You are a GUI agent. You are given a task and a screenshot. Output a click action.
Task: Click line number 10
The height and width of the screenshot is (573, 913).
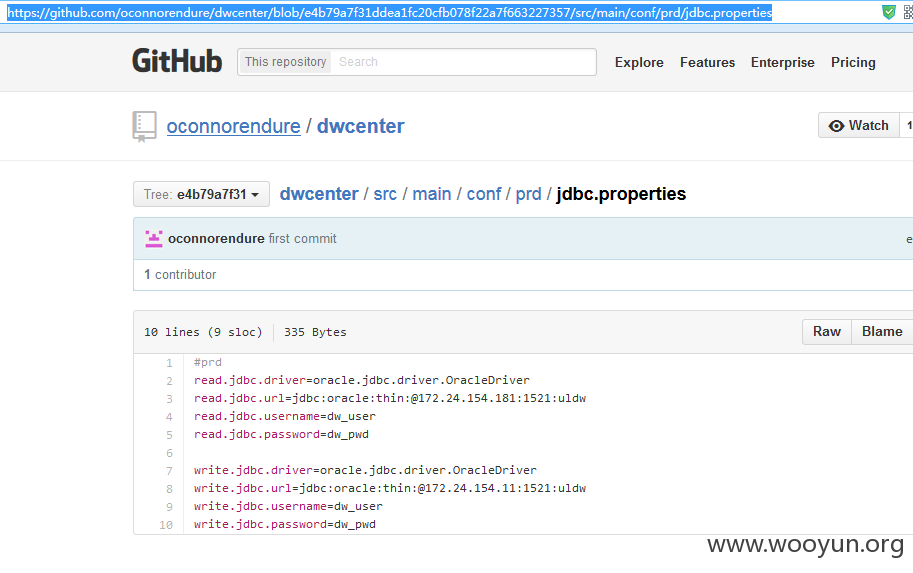tap(166, 525)
